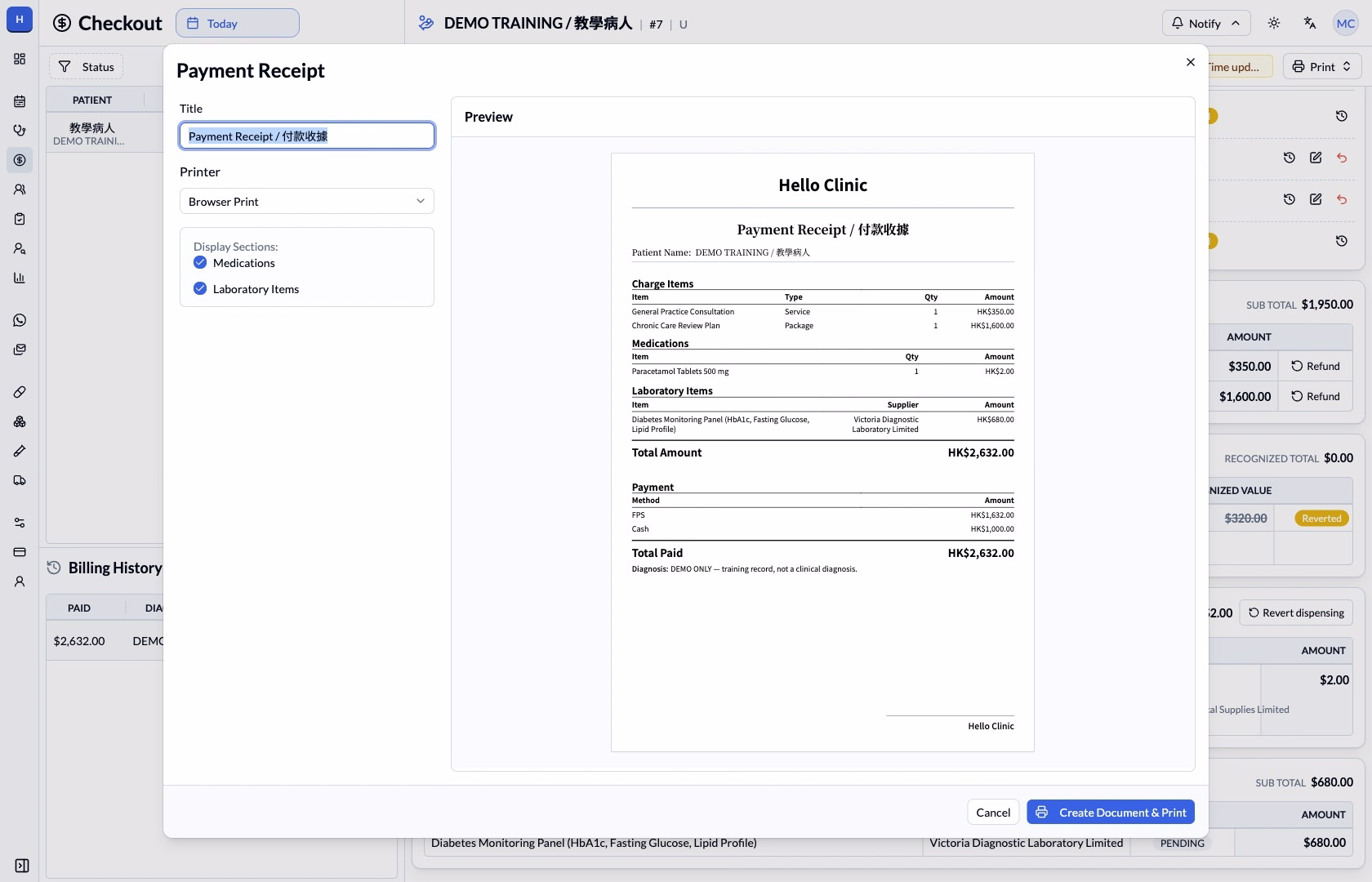Open the delivery truck sidebar icon
The height and width of the screenshot is (882, 1372).
point(20,480)
